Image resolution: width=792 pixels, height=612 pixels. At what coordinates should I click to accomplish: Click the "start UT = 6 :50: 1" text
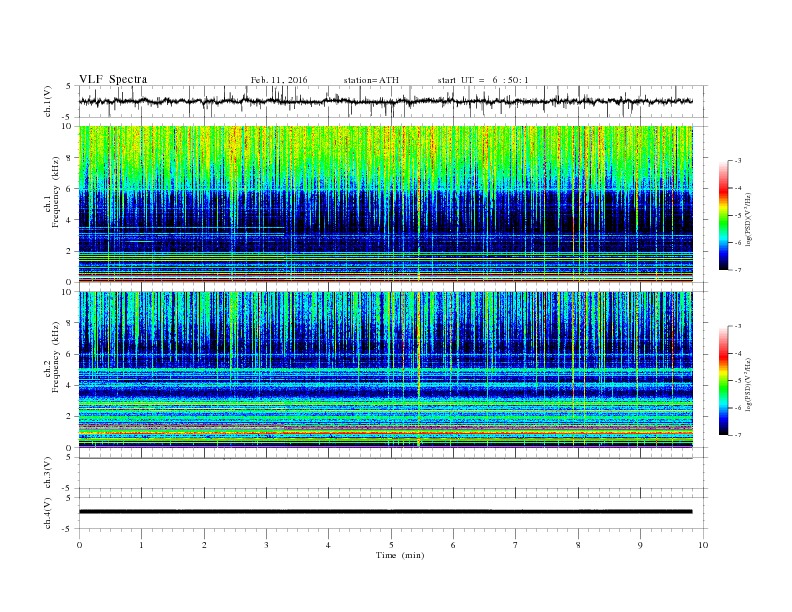[483, 80]
